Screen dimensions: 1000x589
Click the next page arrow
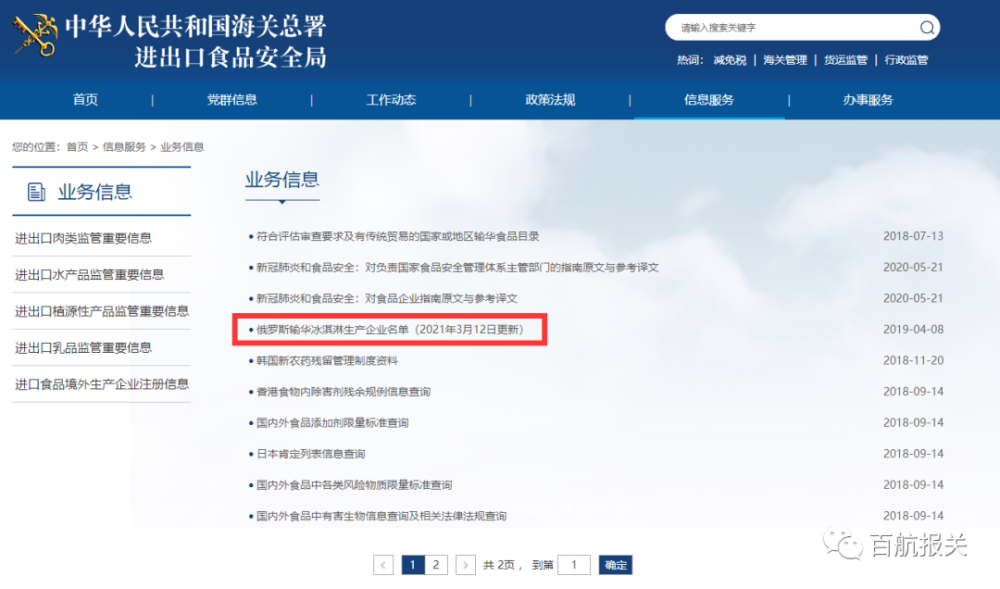(x=466, y=565)
